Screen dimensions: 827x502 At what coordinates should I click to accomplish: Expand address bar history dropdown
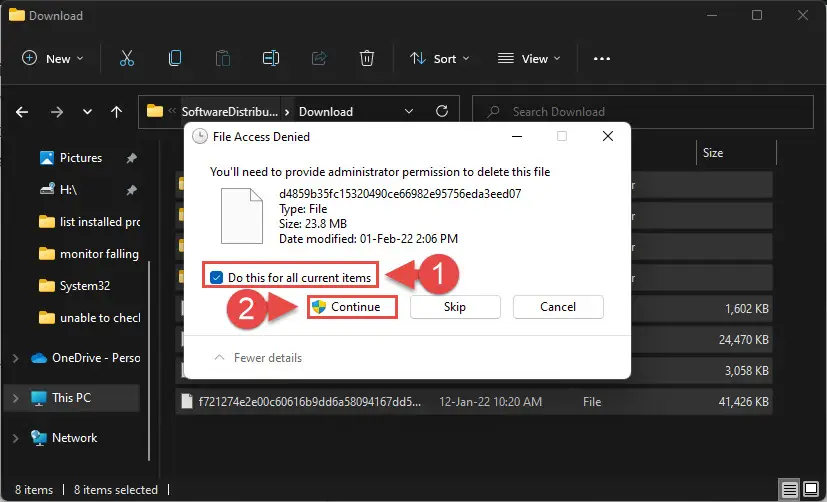pos(409,111)
